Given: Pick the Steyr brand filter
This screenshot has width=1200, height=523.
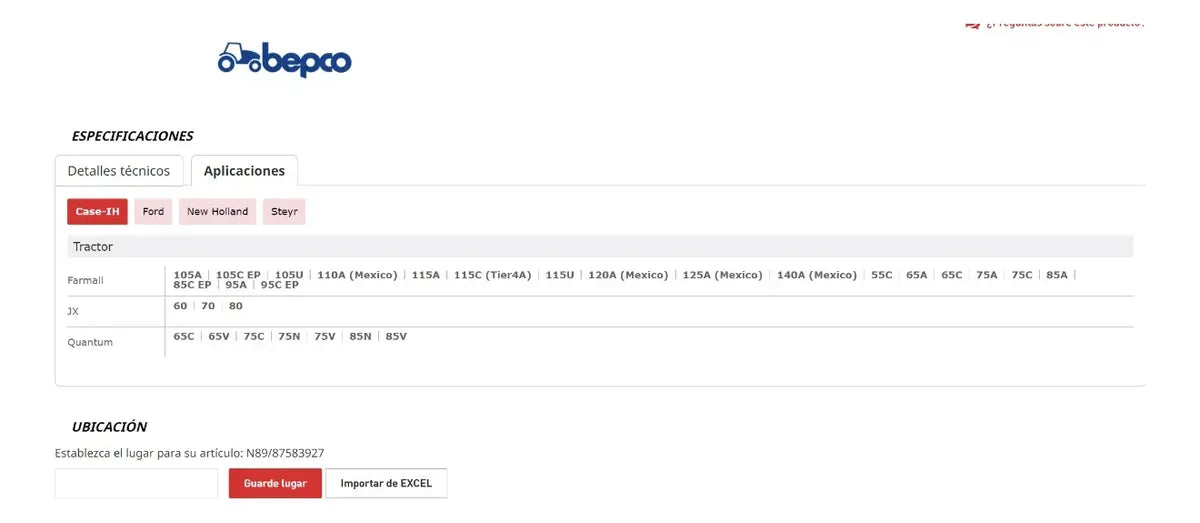Looking at the screenshot, I should pos(284,212).
